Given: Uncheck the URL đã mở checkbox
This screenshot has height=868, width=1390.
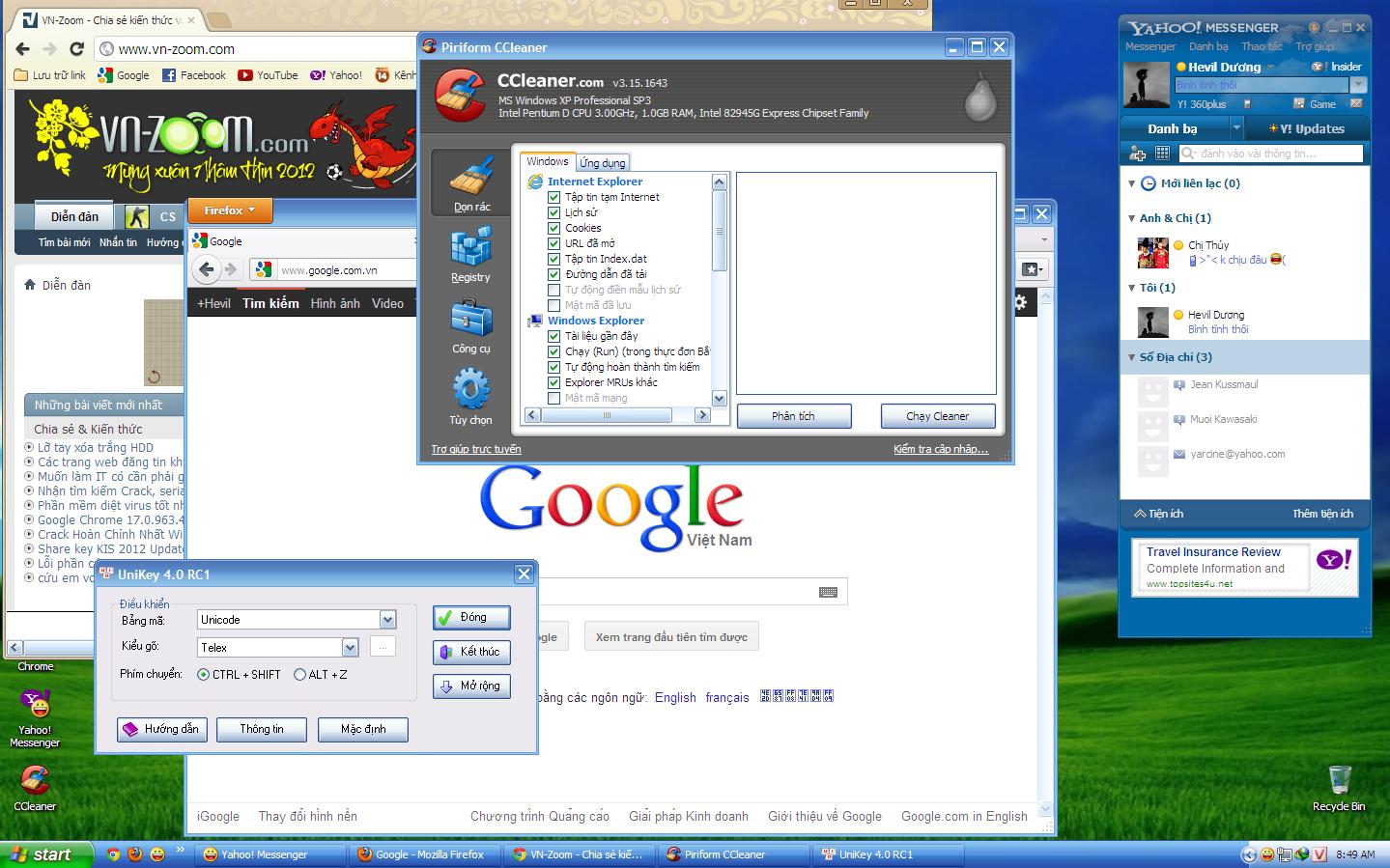Looking at the screenshot, I should [554, 243].
